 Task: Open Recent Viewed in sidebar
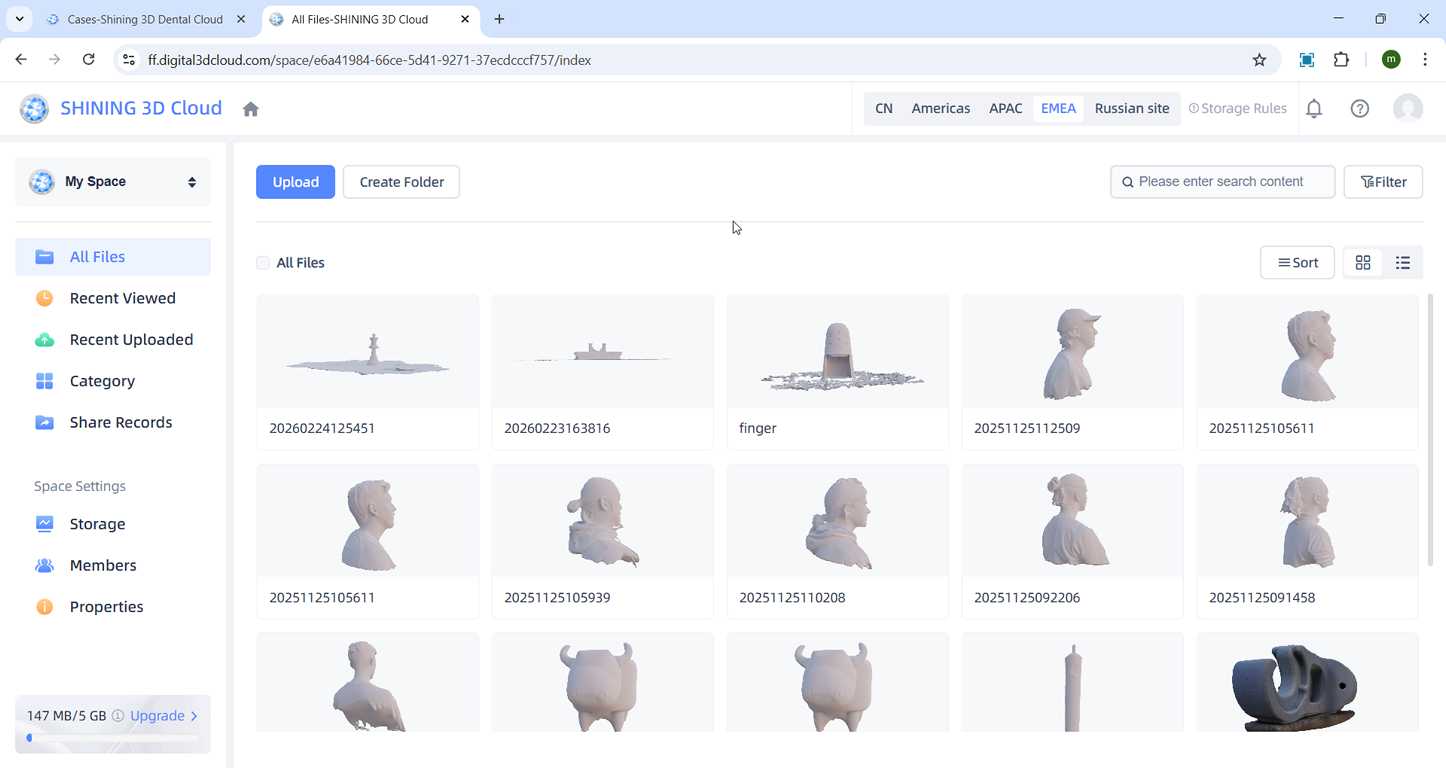[113, 298]
